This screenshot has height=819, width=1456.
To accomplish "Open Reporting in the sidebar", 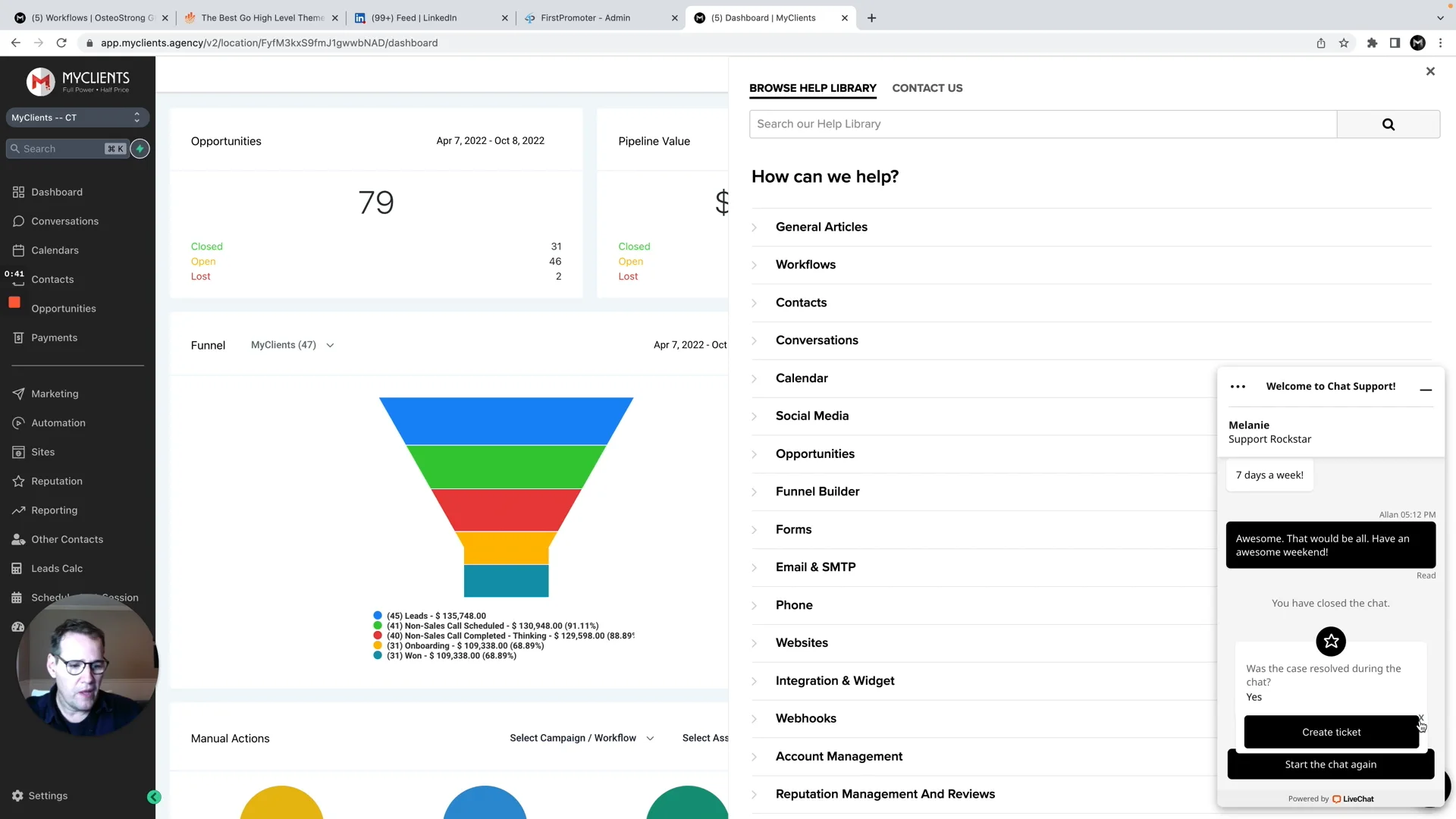I will pos(54,510).
